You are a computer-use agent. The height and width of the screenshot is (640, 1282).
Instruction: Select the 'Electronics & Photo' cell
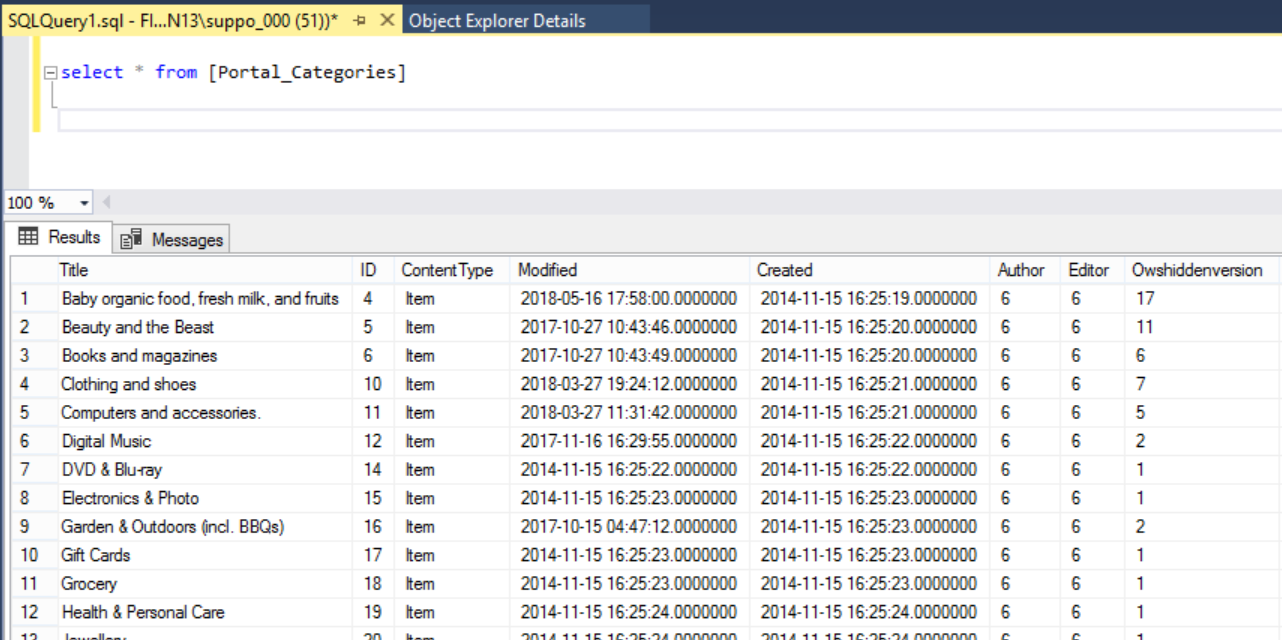204,498
